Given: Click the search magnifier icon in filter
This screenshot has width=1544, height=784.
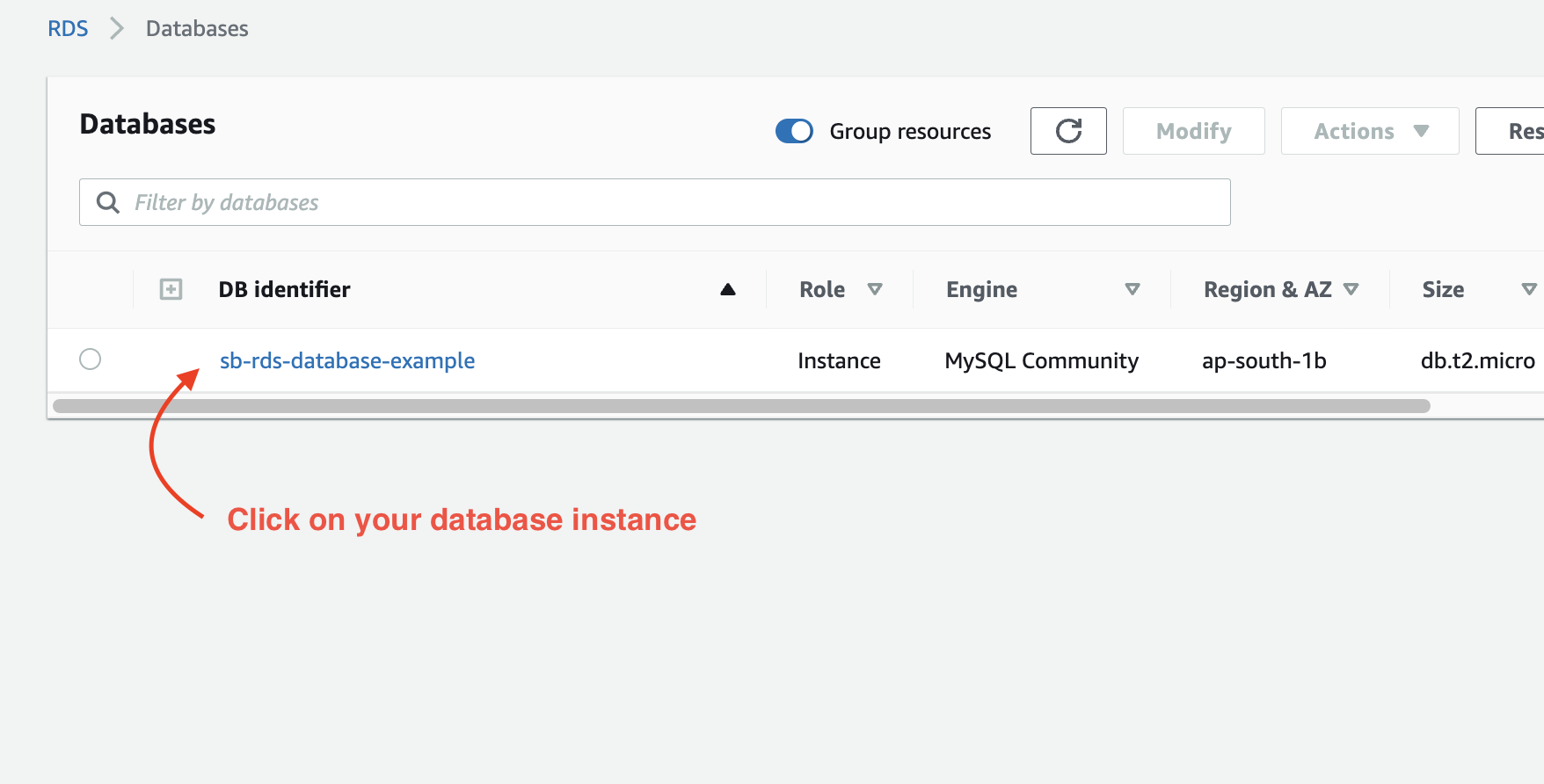Looking at the screenshot, I should click(108, 202).
